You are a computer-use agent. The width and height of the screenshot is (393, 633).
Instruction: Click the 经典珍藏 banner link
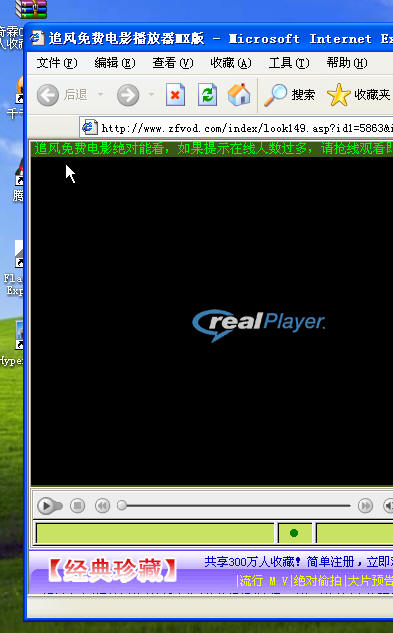pyautogui.click(x=113, y=570)
